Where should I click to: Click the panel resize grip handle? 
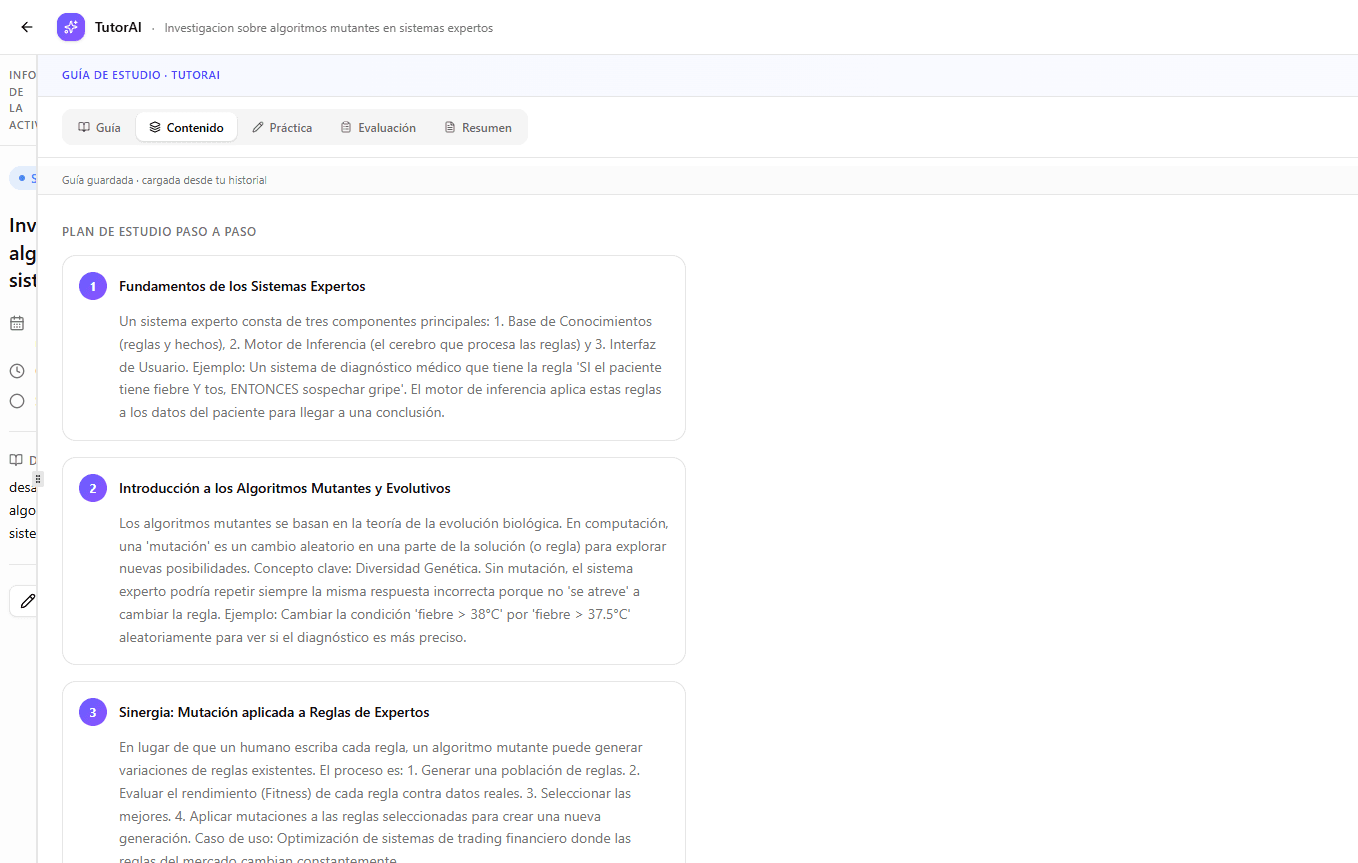(39, 479)
